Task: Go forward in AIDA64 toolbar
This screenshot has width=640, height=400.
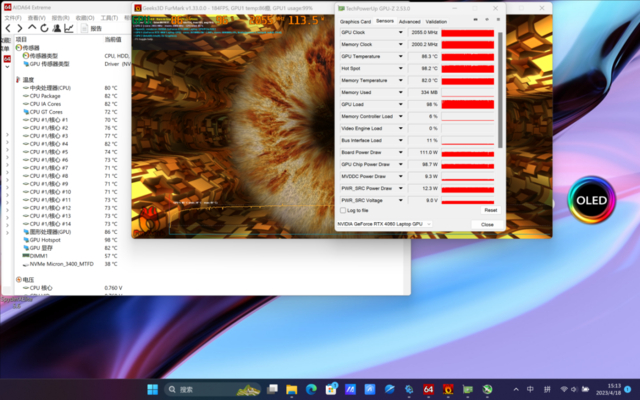Action: (x=20, y=28)
